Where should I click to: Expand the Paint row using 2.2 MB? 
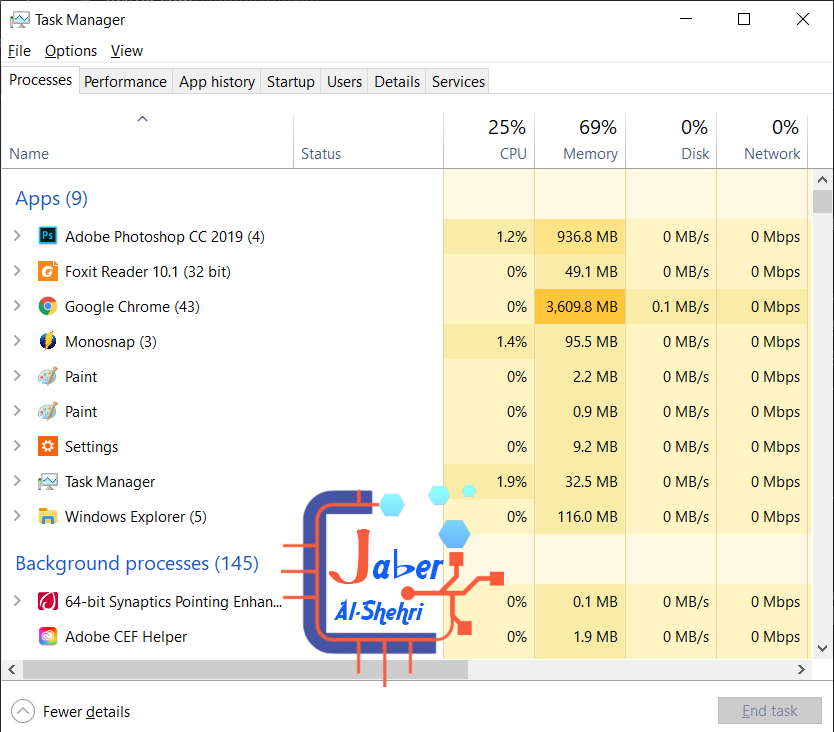pyautogui.click(x=17, y=376)
